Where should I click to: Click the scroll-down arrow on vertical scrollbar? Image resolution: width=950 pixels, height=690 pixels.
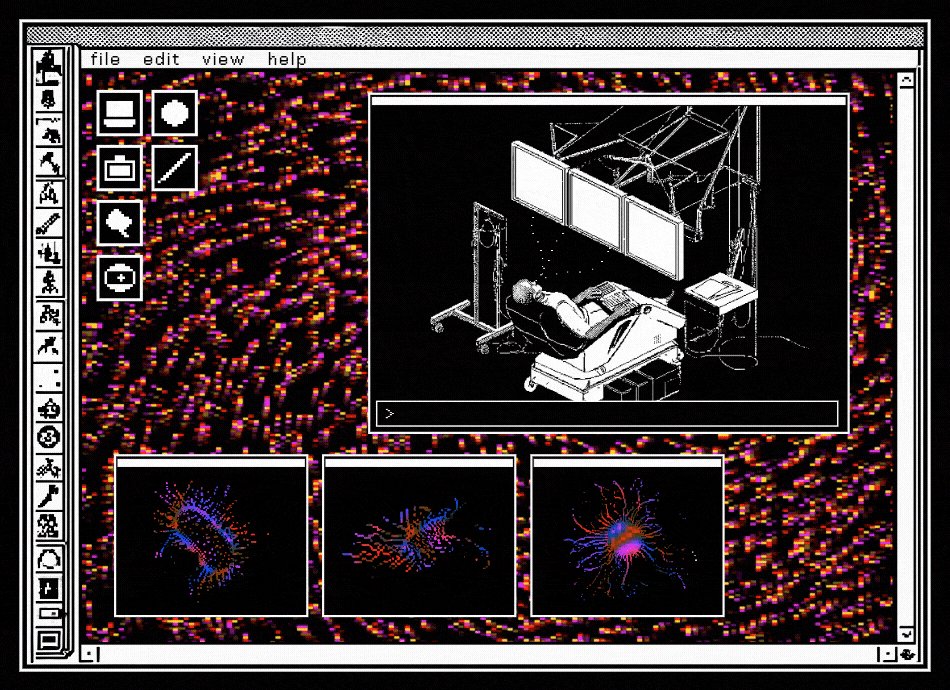pos(906,634)
